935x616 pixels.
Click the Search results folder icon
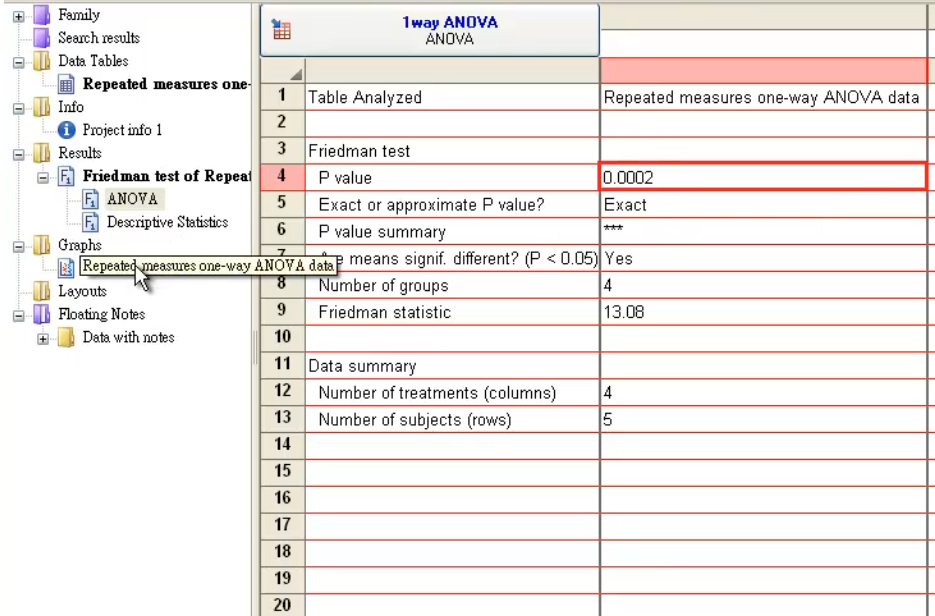point(42,38)
